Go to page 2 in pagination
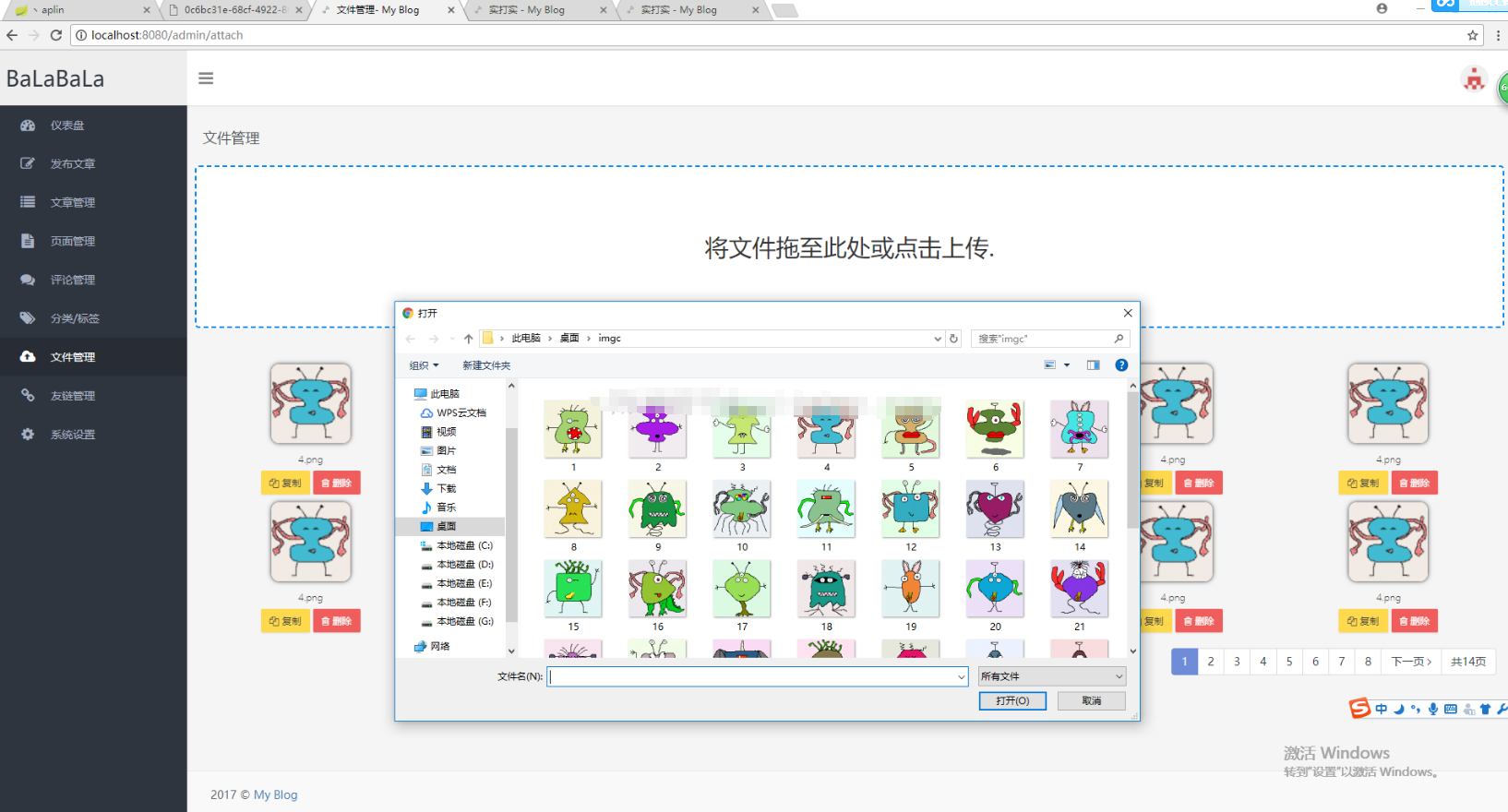 coord(1211,662)
